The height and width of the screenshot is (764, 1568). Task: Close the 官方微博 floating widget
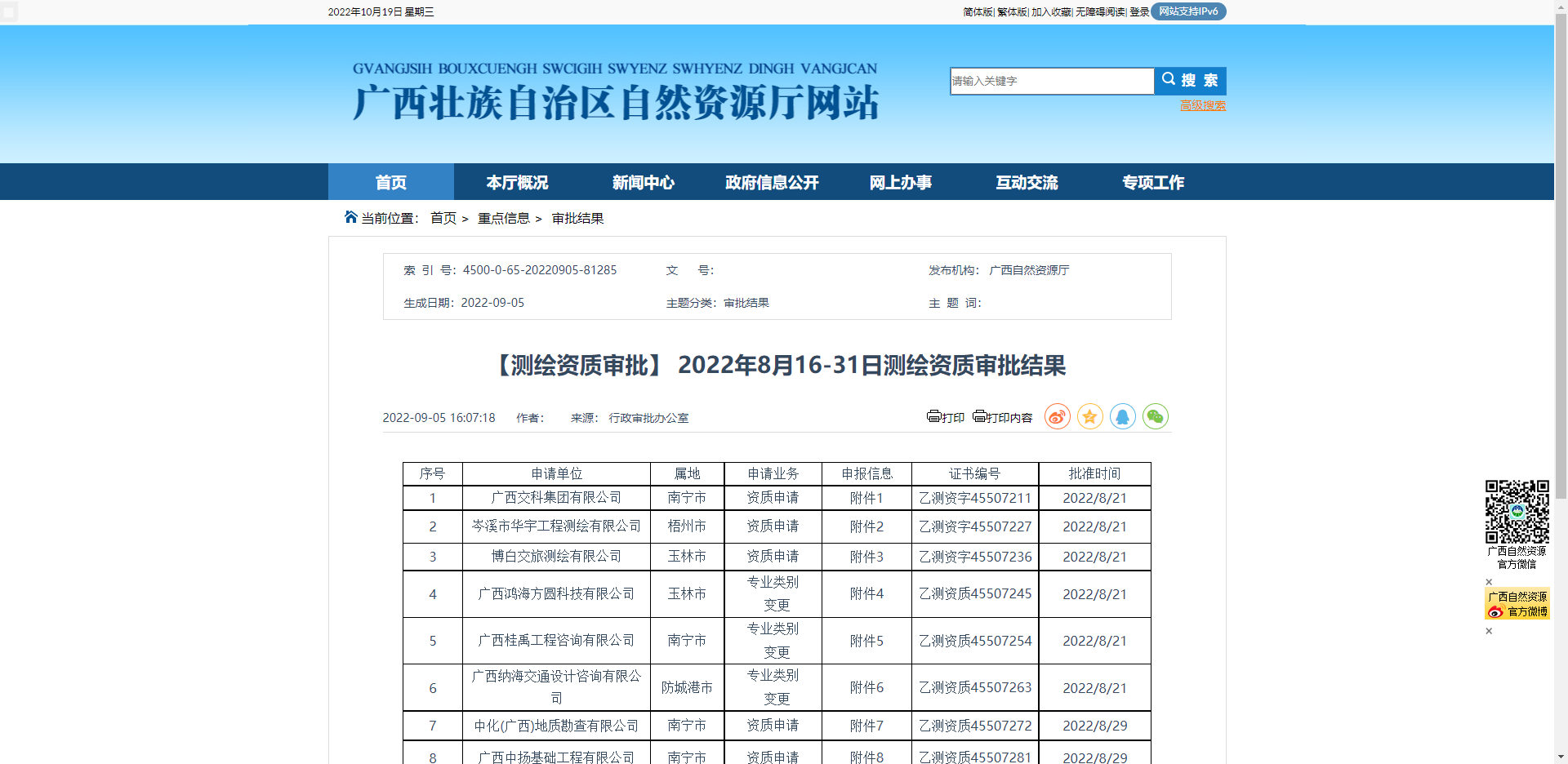1489,631
